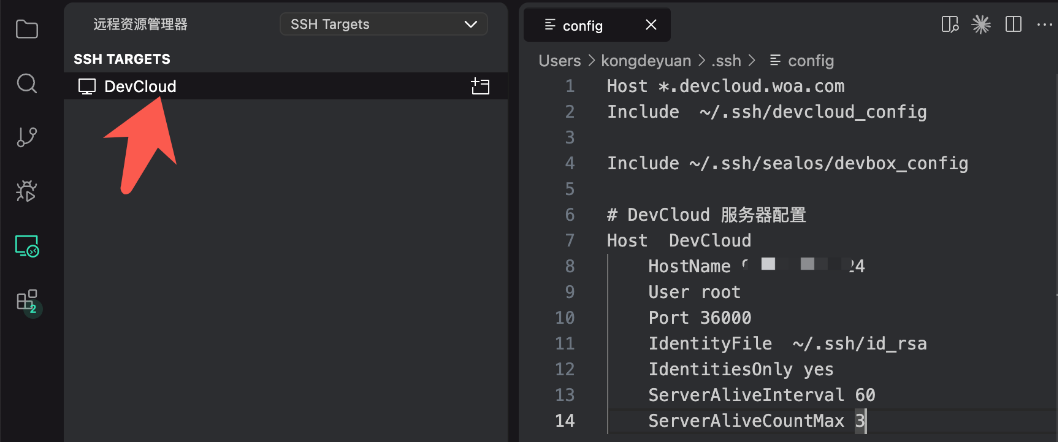Screen dimensions: 1058x442
Task: Connect DevCloud in a new window
Action: click(480, 87)
